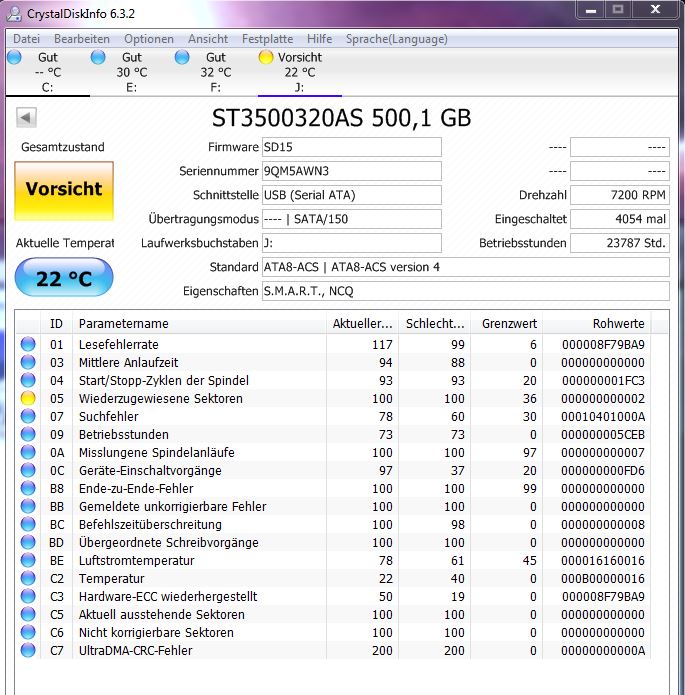Sort by the ID column header
The width and height of the screenshot is (685, 695).
click(x=56, y=324)
